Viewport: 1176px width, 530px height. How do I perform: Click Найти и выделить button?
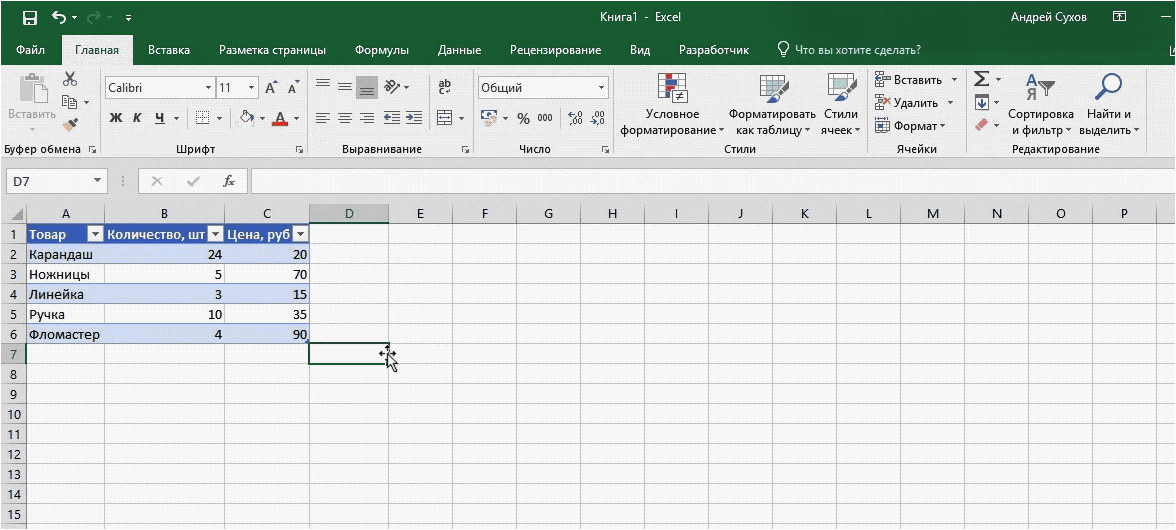tap(1109, 106)
